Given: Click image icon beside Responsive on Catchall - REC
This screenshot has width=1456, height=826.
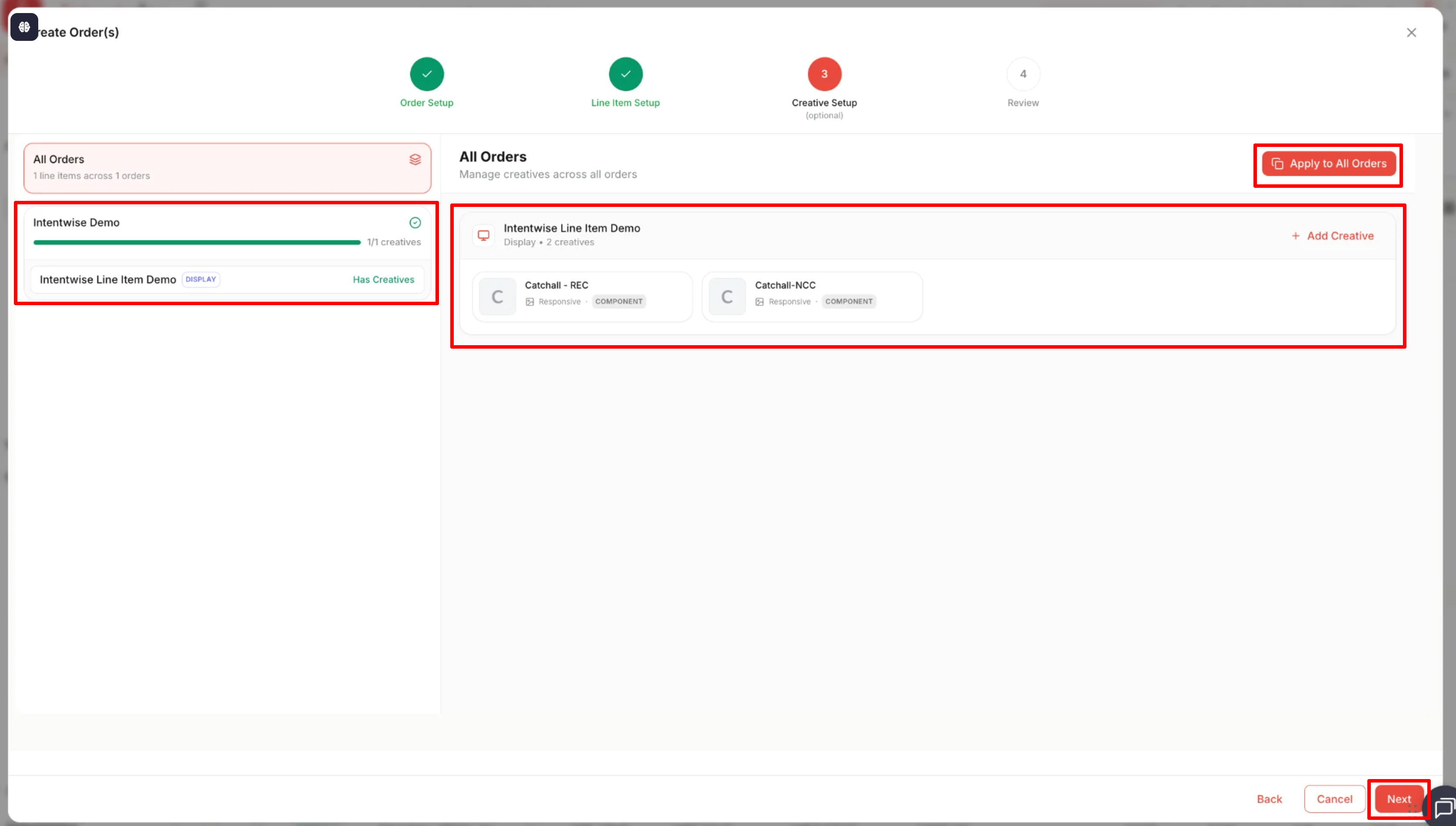Looking at the screenshot, I should (x=529, y=301).
